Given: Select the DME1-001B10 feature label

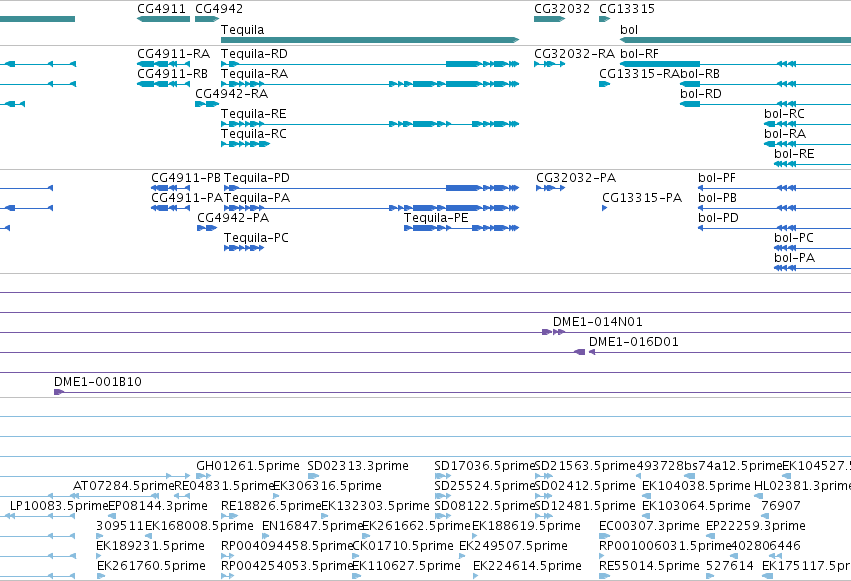Looking at the screenshot, I should [x=98, y=382].
